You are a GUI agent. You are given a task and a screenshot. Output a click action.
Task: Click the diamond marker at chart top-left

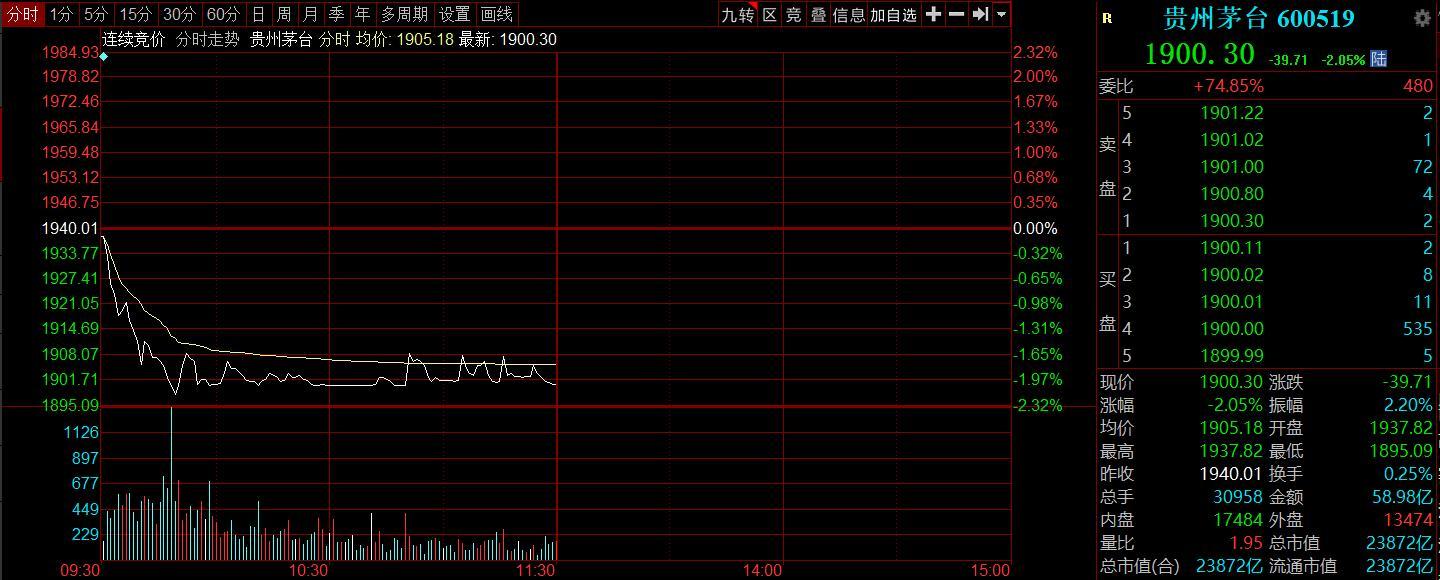click(x=103, y=57)
